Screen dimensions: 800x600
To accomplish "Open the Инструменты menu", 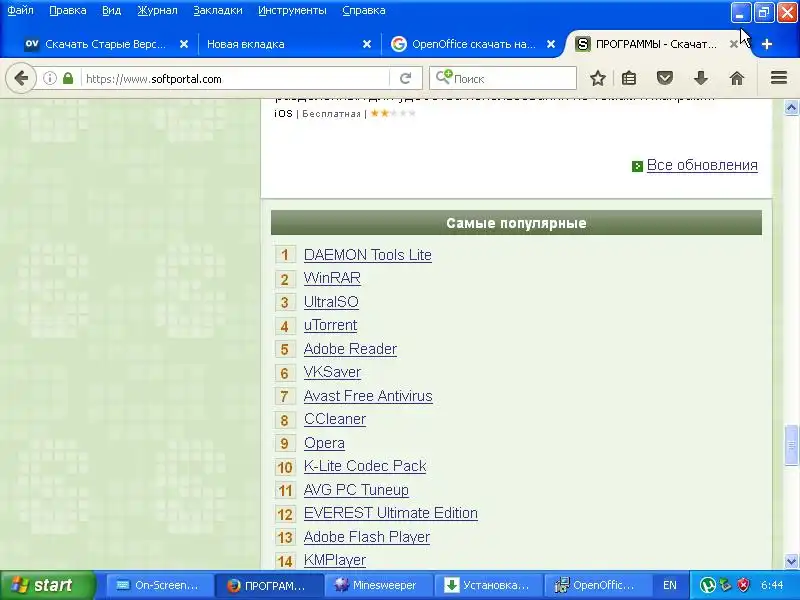I will tap(292, 10).
